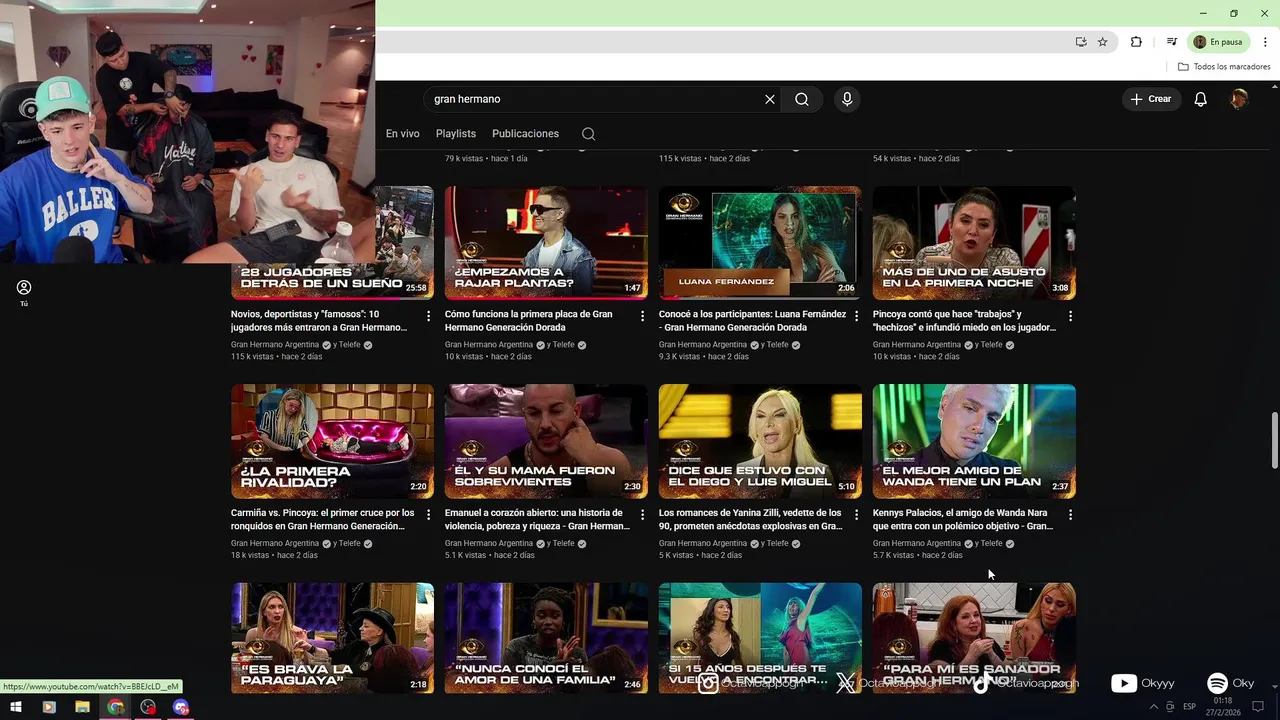Viewport: 1280px width, 720px height.
Task: Open options for 'Pincoya contó' video
Action: click(x=1071, y=316)
